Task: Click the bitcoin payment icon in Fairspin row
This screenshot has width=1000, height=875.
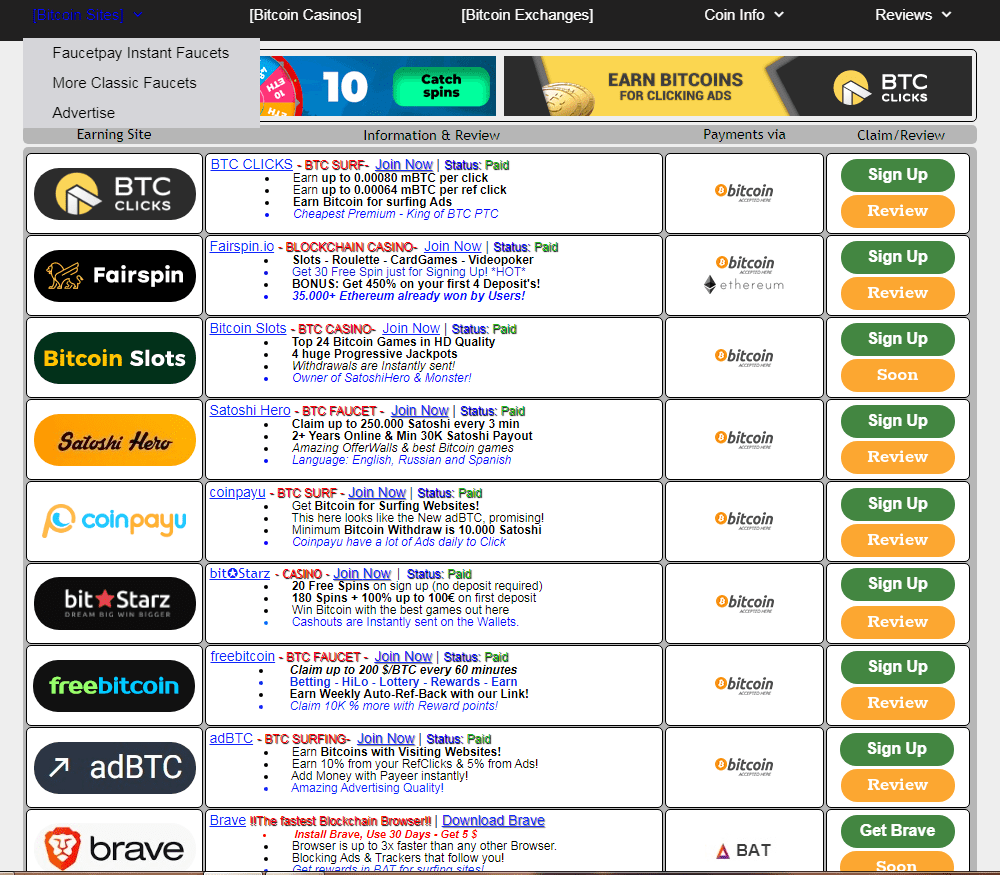Action: (x=744, y=263)
